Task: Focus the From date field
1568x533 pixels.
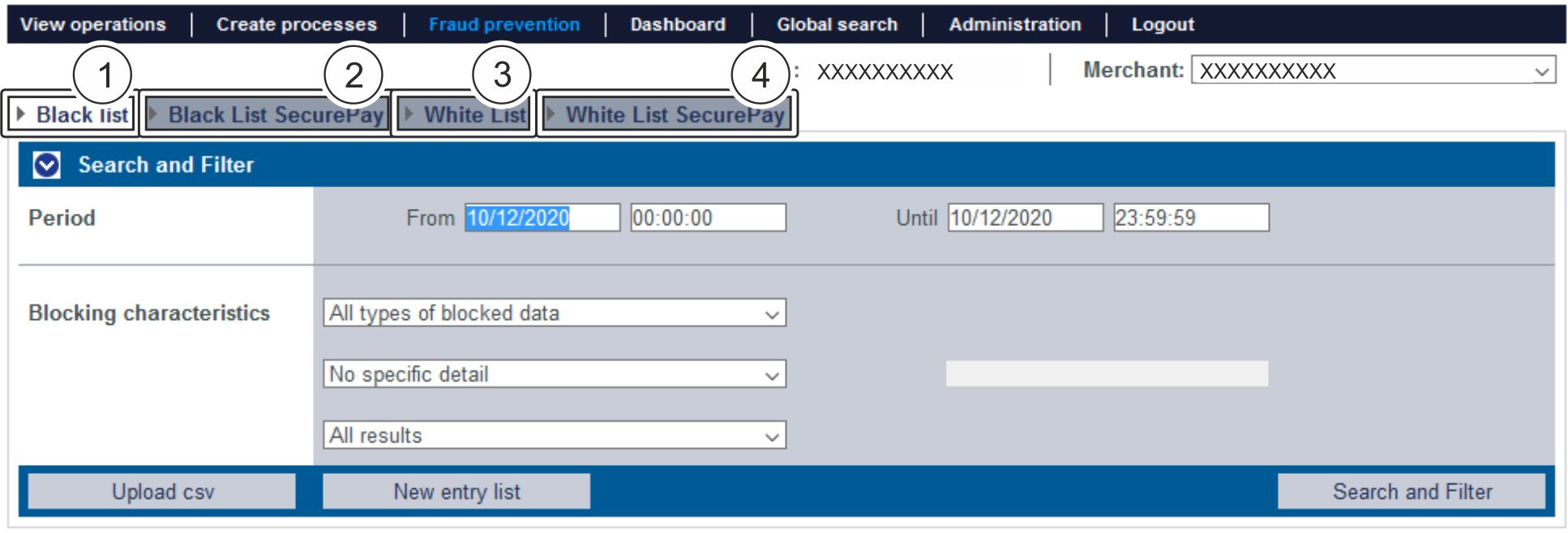Action: pos(542,218)
